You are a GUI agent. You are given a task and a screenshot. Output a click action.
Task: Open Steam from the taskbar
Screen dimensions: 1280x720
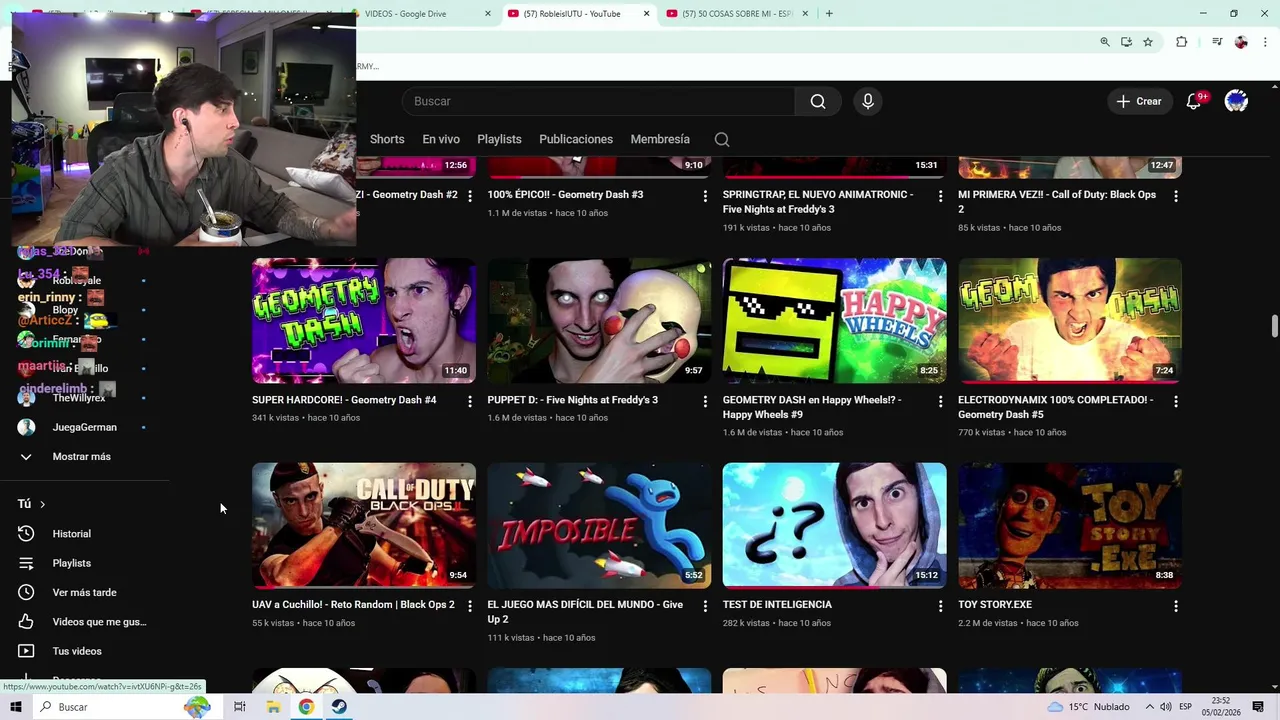click(x=339, y=707)
